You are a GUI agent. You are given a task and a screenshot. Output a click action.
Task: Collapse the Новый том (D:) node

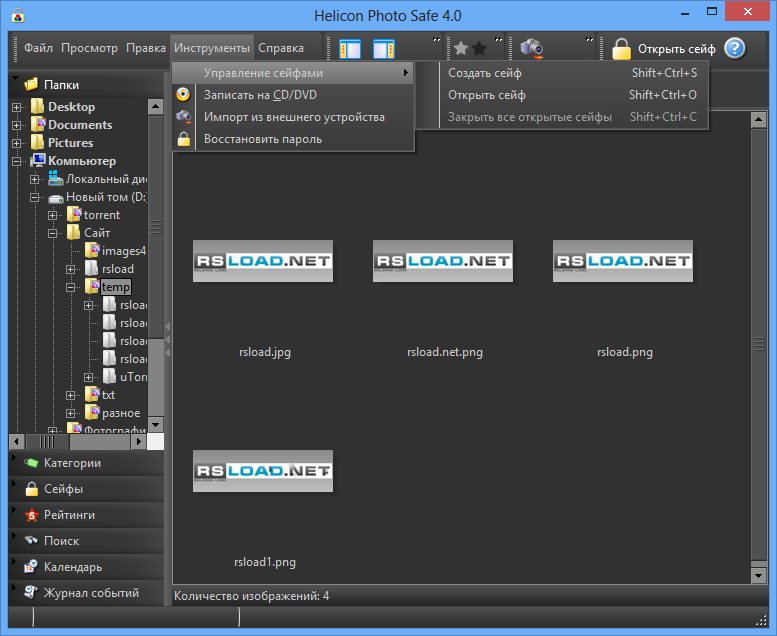click(34, 197)
